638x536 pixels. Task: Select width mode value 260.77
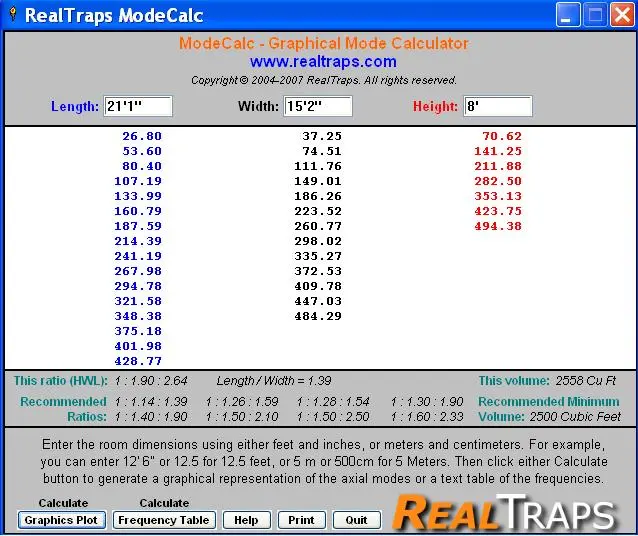[x=318, y=226]
